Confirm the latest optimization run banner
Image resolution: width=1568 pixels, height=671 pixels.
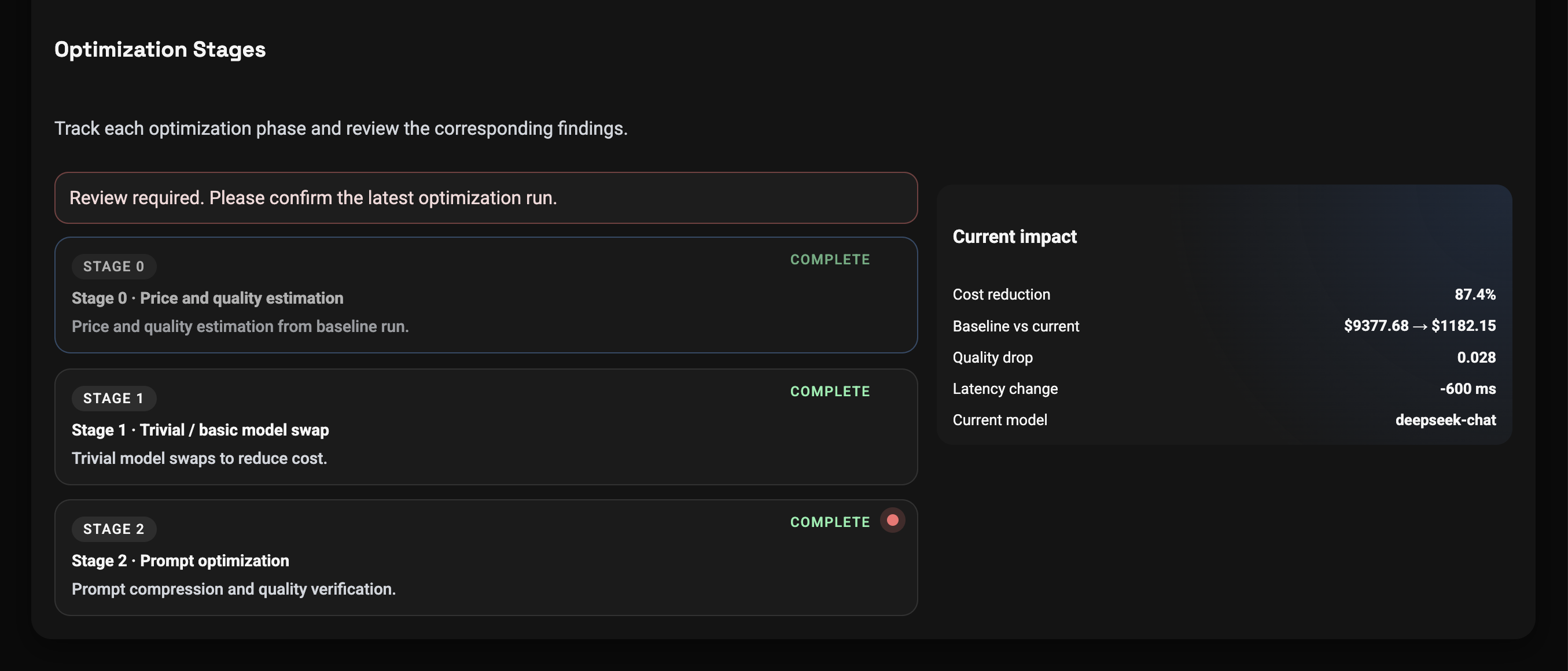[x=487, y=198]
